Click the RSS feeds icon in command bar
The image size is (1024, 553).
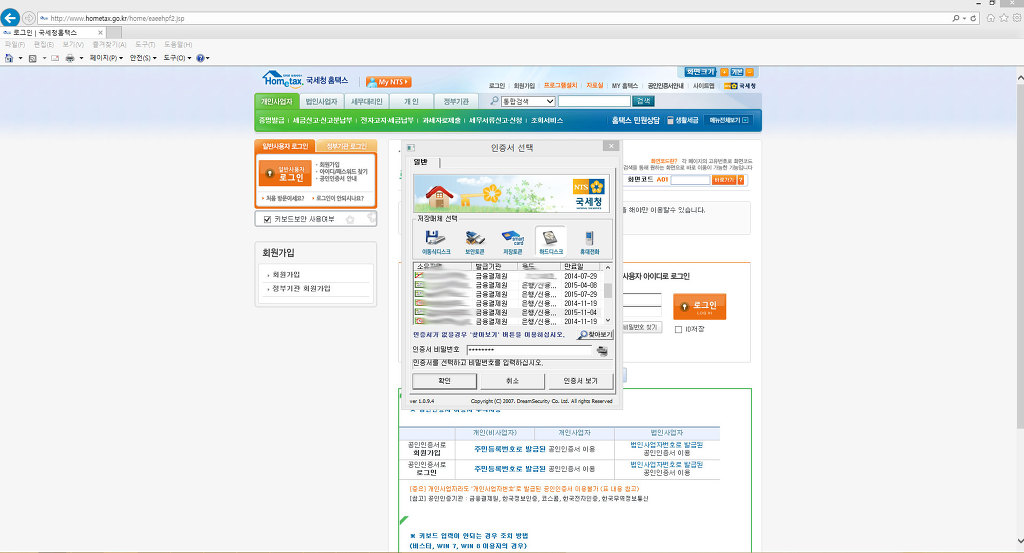(33, 58)
